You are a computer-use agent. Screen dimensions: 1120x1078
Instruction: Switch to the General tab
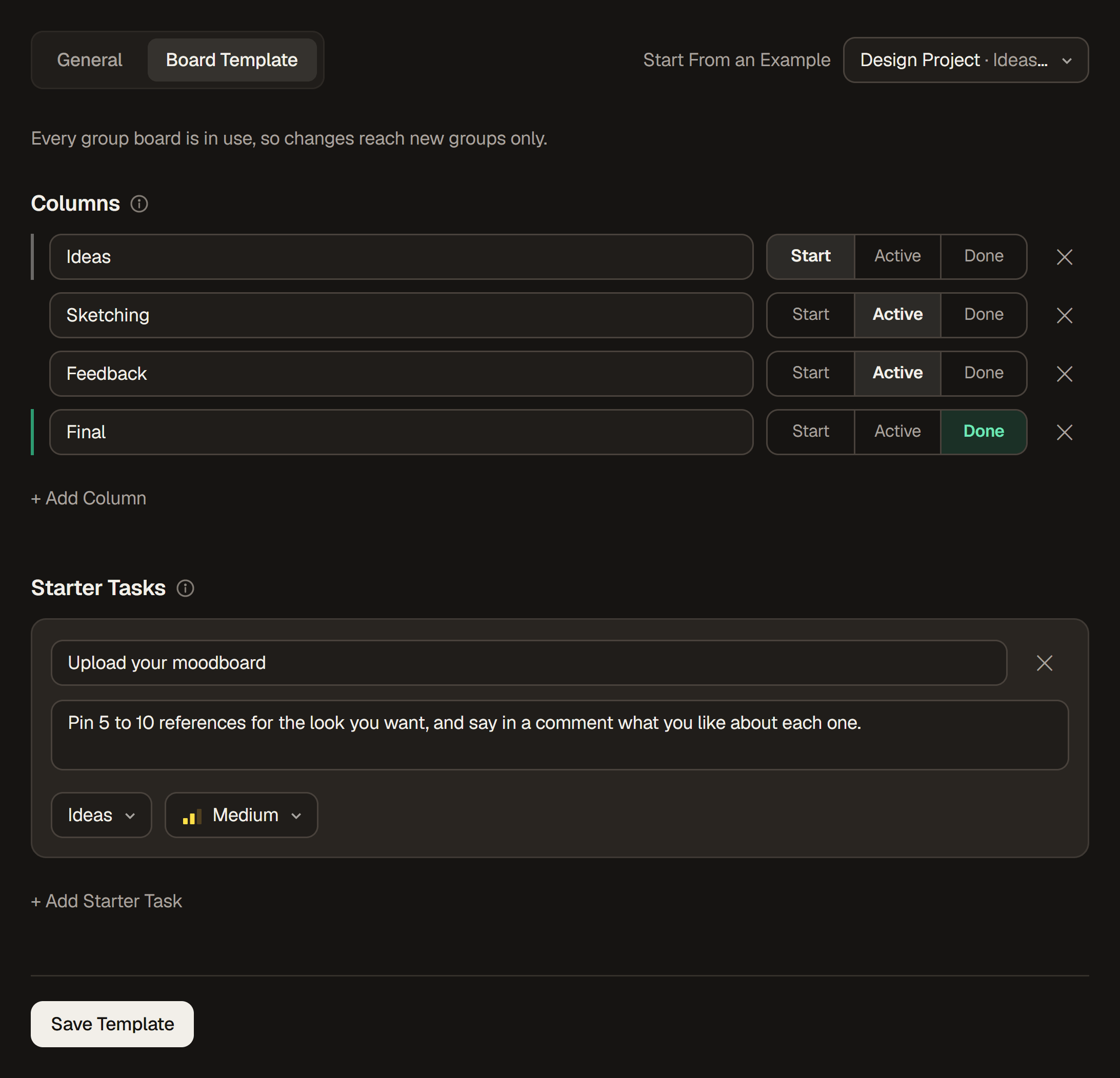tap(90, 60)
